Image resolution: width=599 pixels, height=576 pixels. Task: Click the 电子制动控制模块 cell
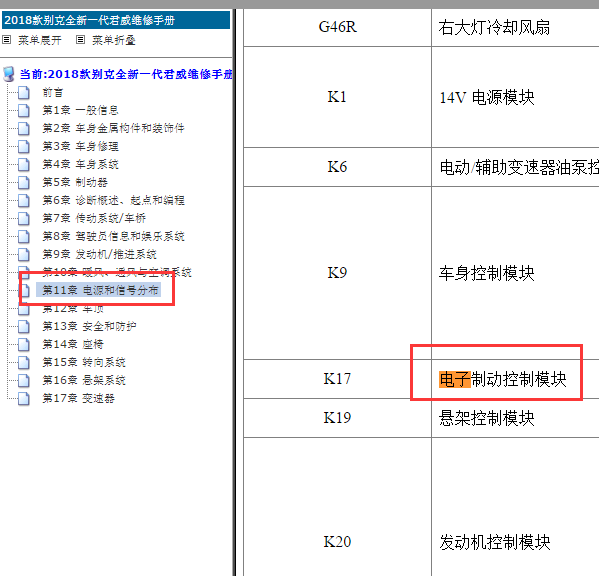515,379
